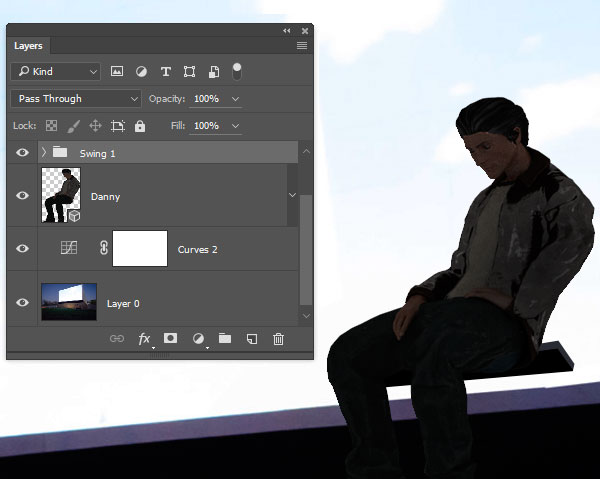Create new fill or adjustment layer

(197, 339)
